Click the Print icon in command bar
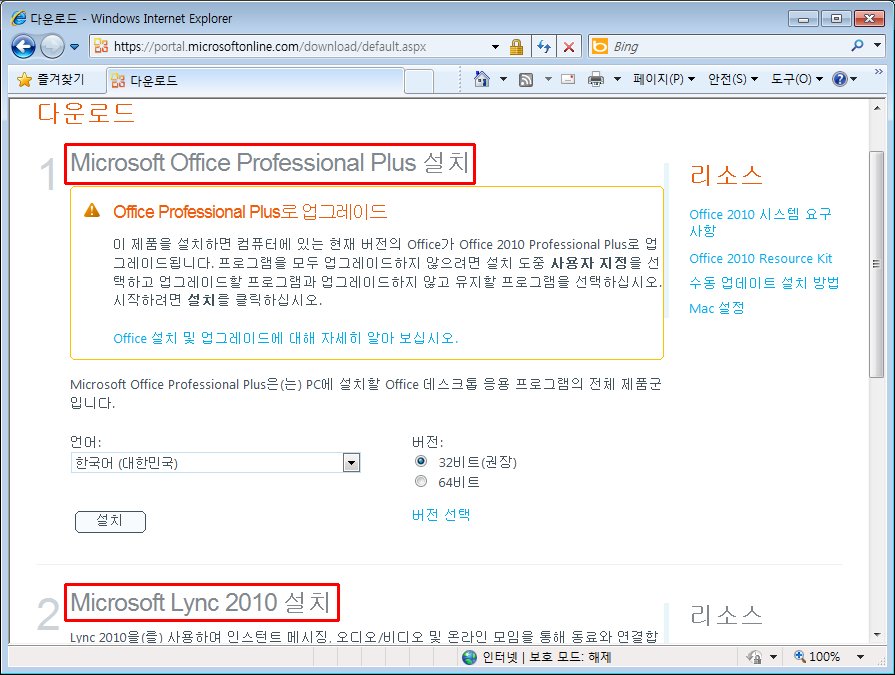Screen dimensions: 895x675 tap(596, 79)
